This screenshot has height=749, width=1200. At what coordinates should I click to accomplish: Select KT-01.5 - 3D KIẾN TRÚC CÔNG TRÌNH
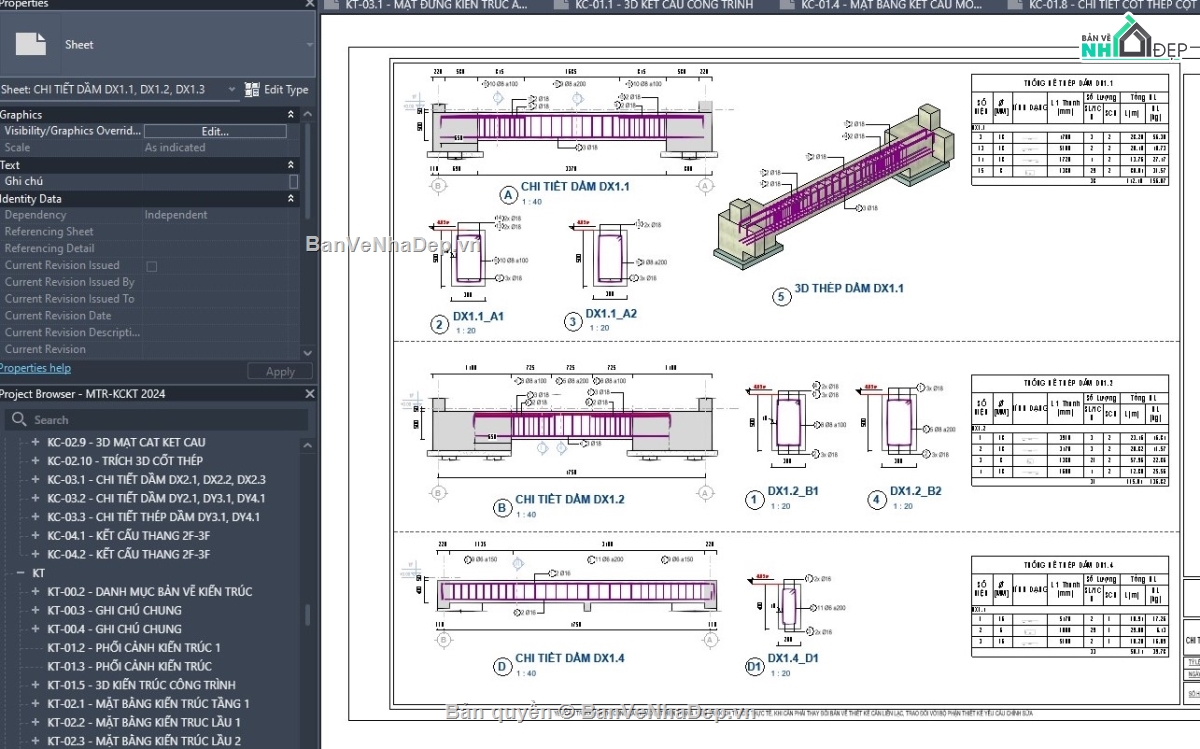(141, 685)
